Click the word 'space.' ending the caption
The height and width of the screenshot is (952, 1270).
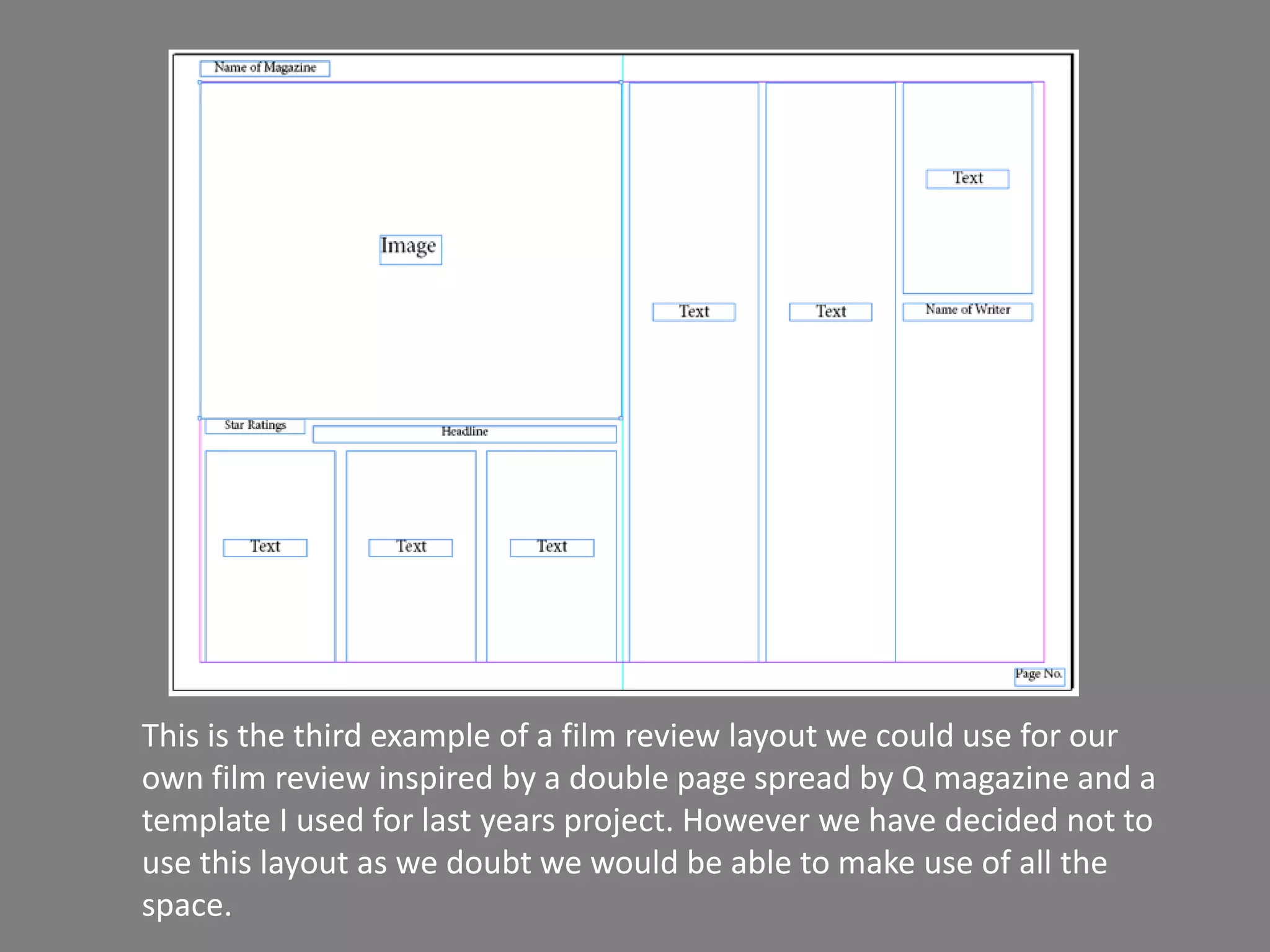click(187, 906)
